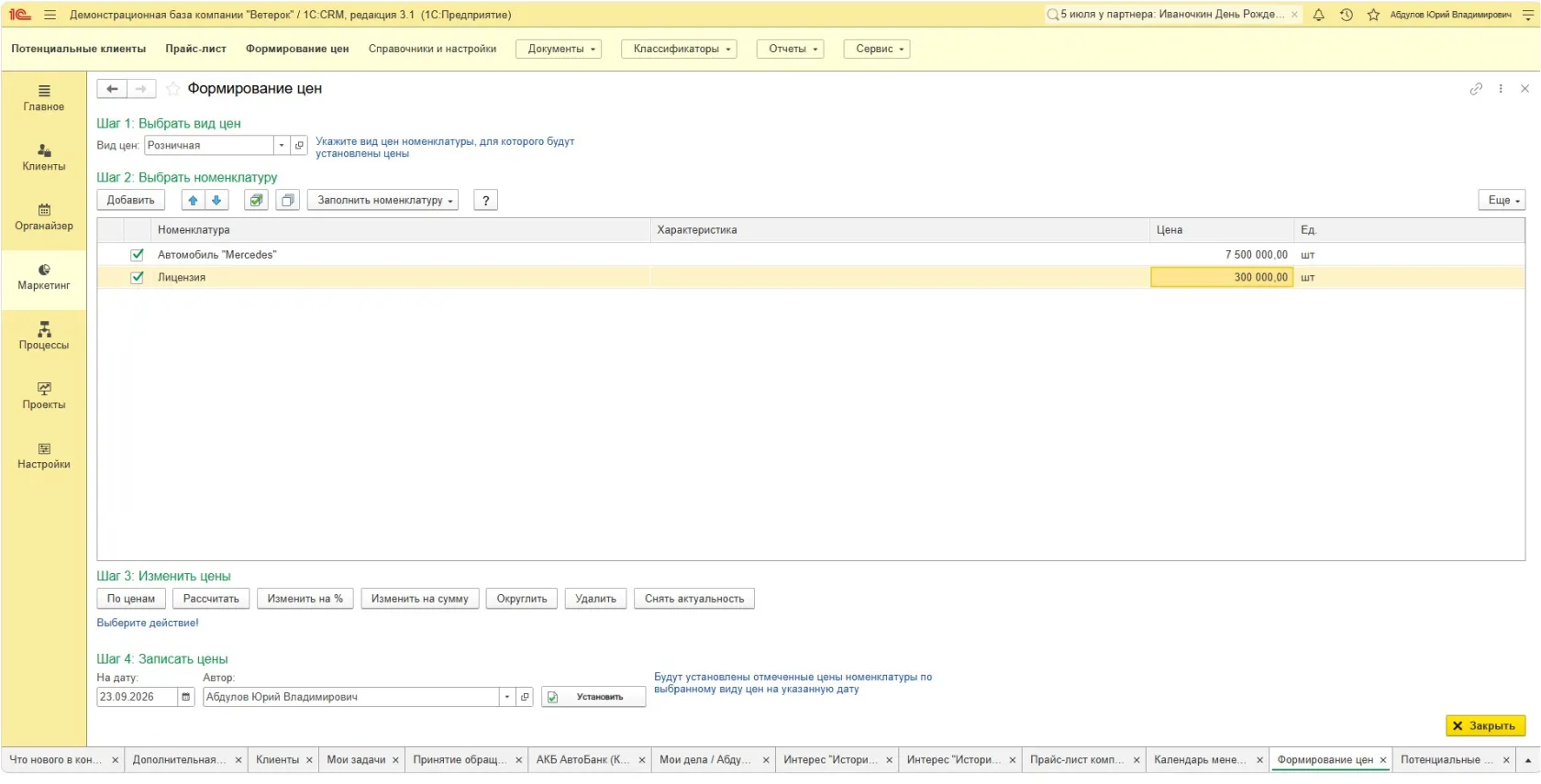Screen dimensions: 1541x784
Task: Open the Сервис dropdown menu
Action: click(x=877, y=49)
